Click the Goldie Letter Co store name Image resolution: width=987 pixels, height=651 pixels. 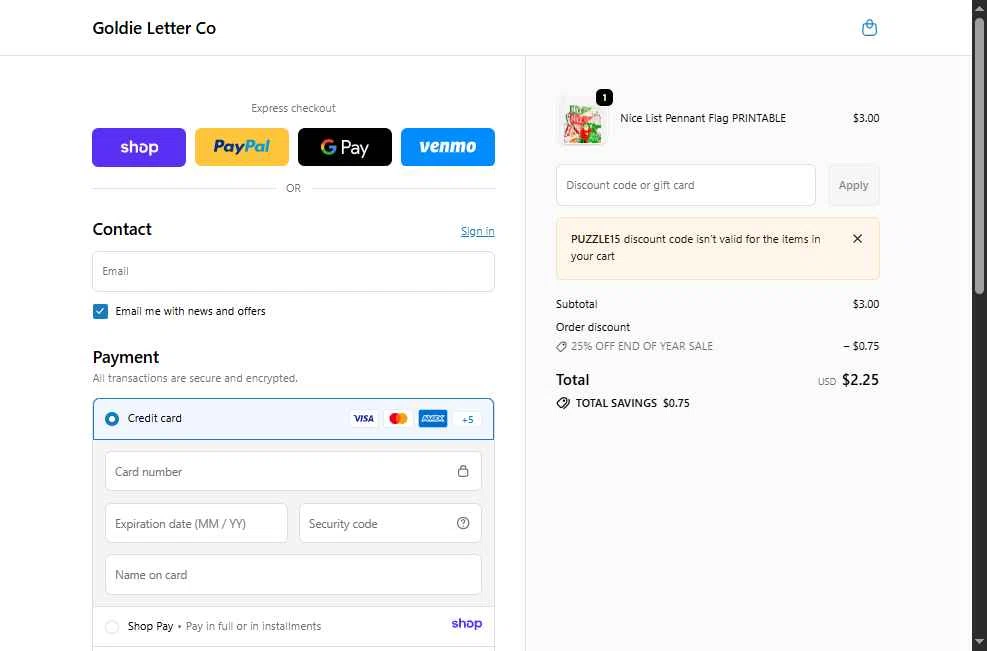[x=154, y=28]
